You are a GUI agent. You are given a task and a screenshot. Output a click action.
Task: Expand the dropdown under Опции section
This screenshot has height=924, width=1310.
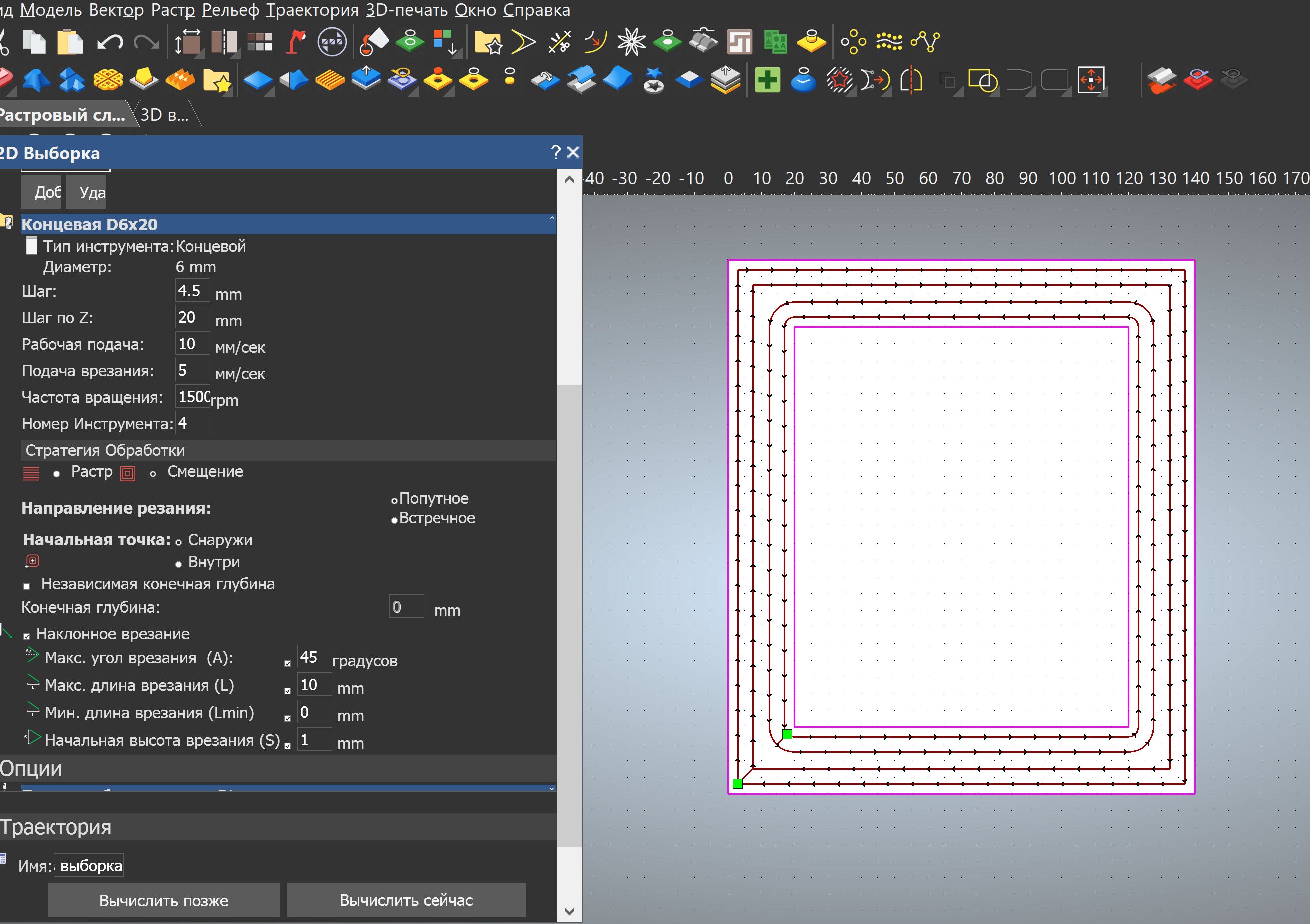(551, 789)
